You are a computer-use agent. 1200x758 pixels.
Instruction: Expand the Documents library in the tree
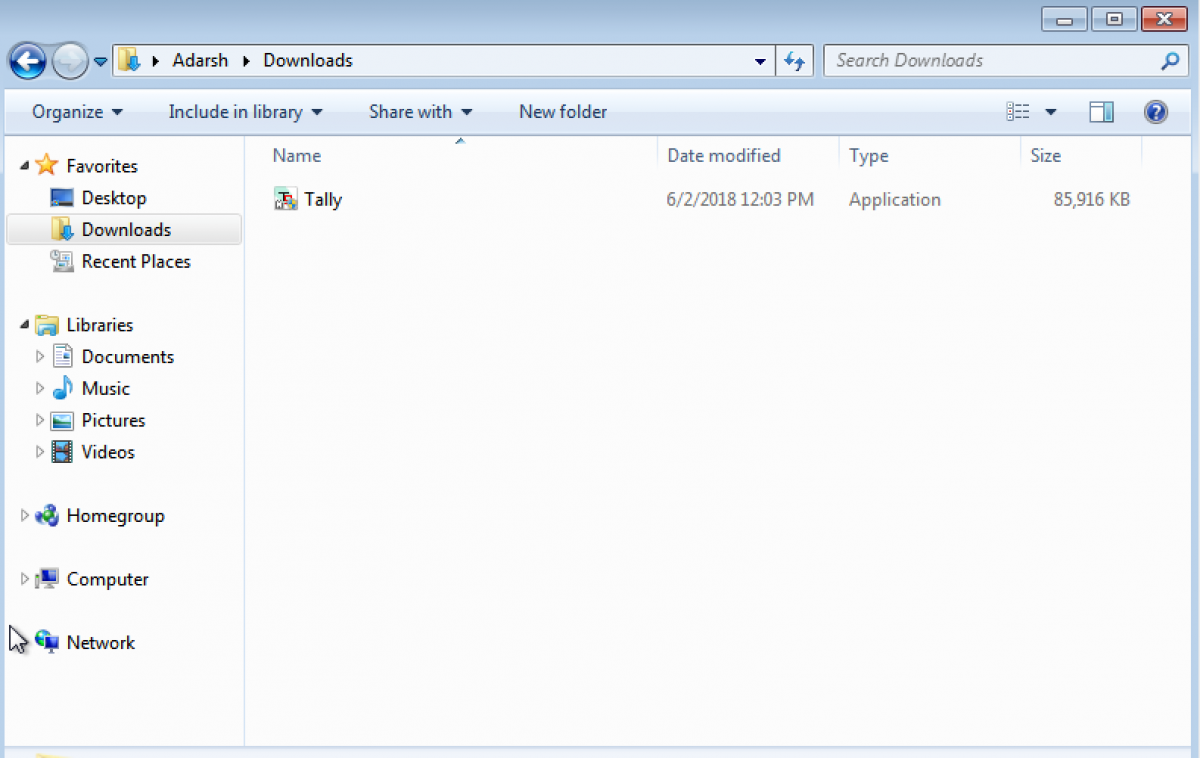click(38, 356)
